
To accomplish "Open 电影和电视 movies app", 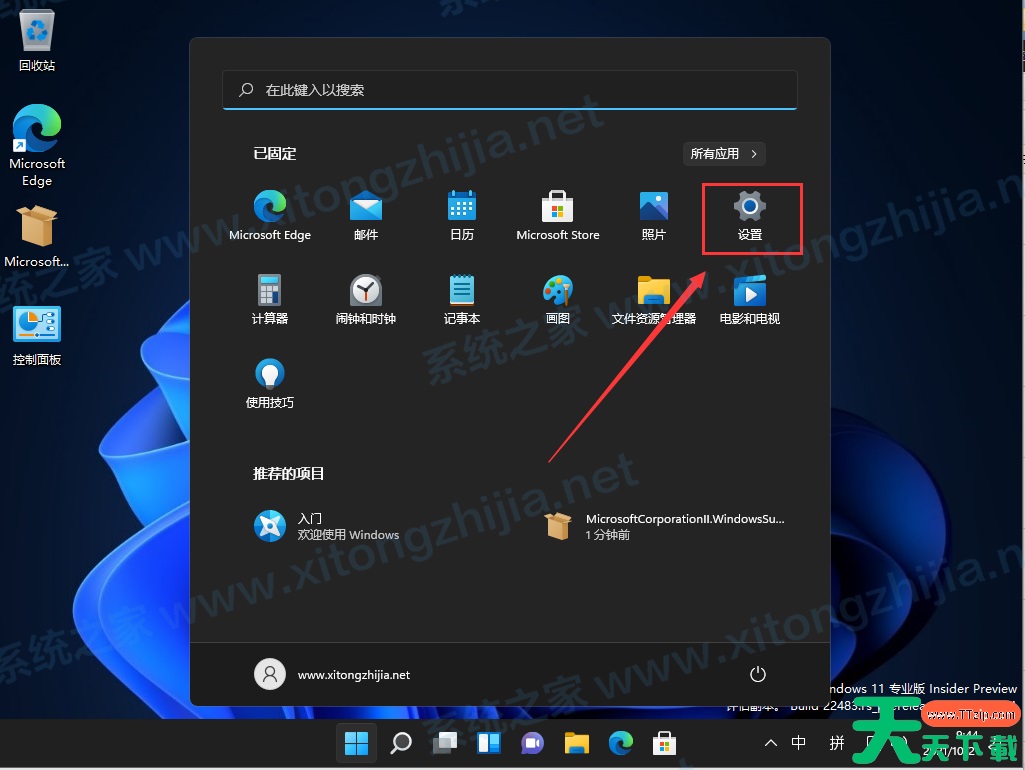I will (x=750, y=299).
